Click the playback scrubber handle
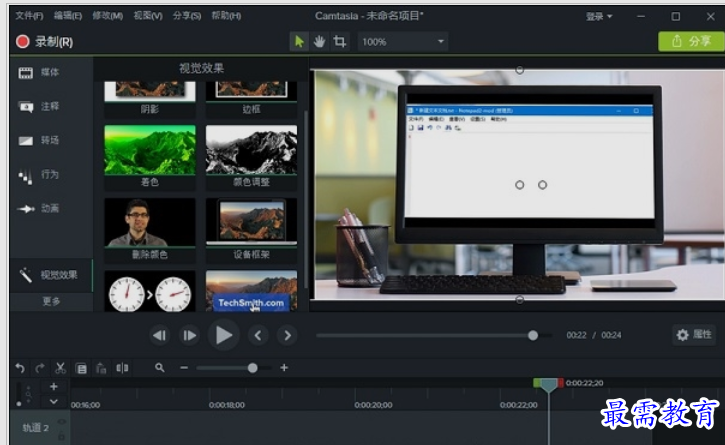This screenshot has height=445, width=725. tap(533, 335)
